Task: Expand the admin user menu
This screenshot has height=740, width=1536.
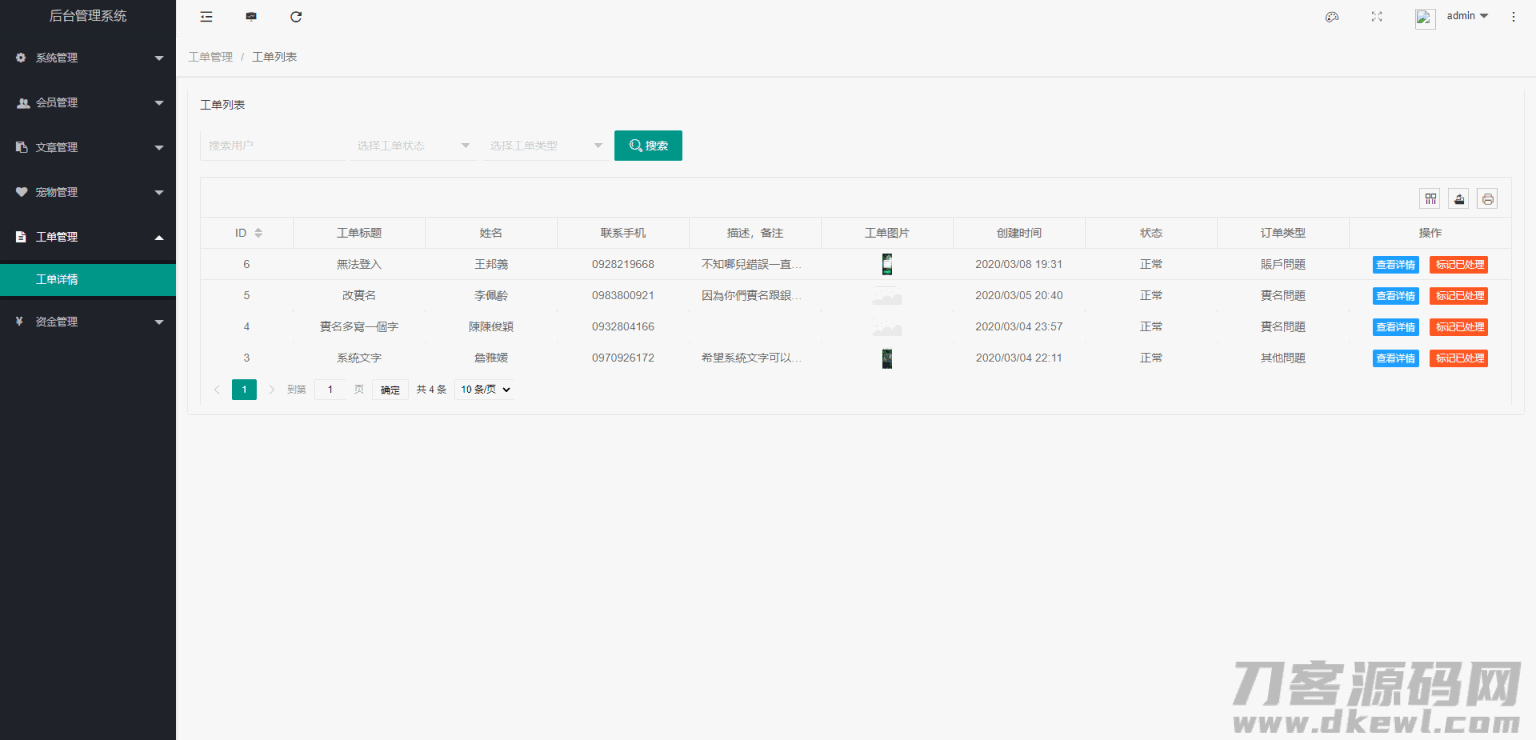Action: click(x=1467, y=16)
